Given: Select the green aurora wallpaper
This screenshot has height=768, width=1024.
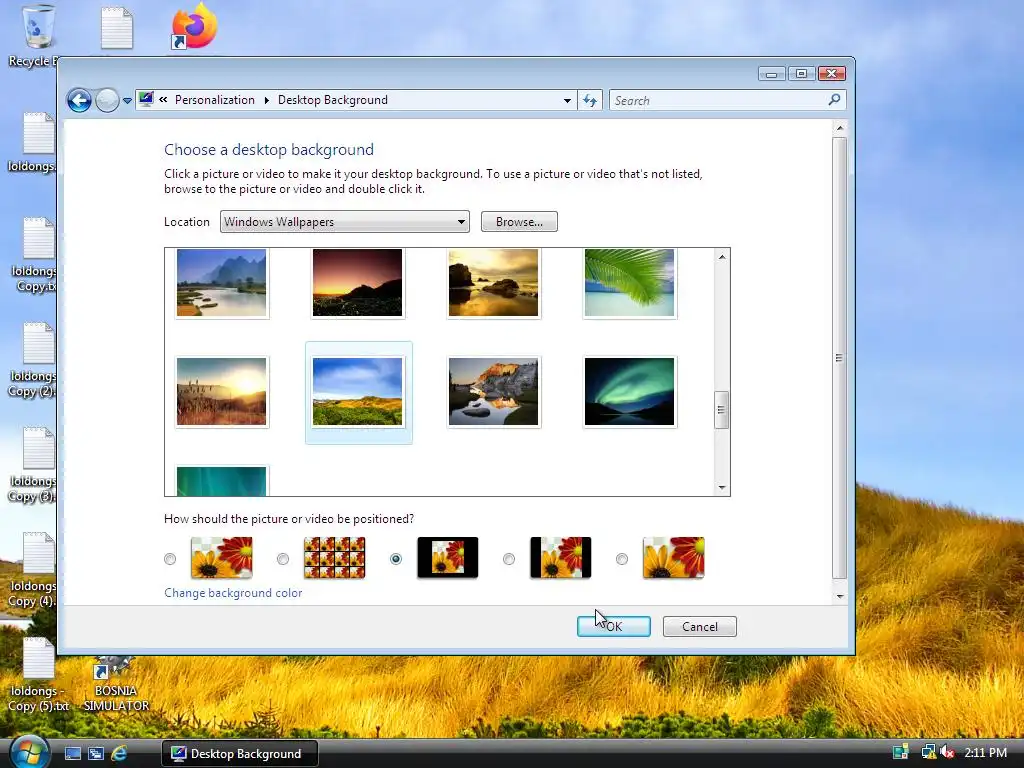Looking at the screenshot, I should (x=629, y=392).
